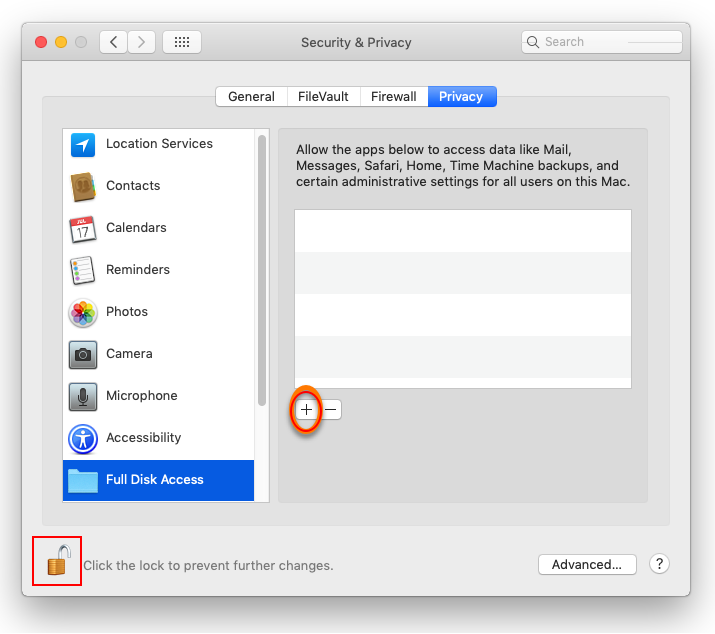Image resolution: width=715 pixels, height=634 pixels.
Task: Select the Calendars label
Action: tap(136, 228)
